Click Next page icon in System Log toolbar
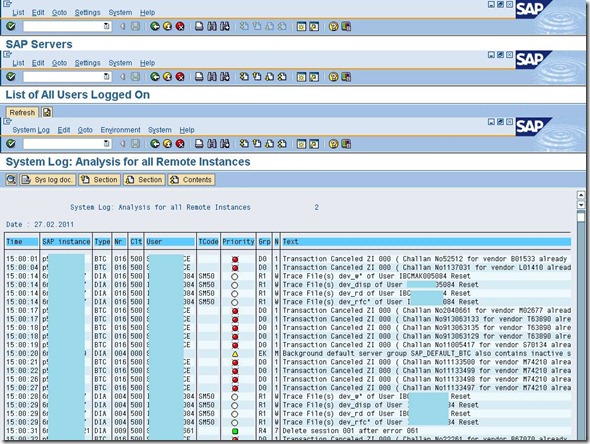The image size is (590, 444). (x=270, y=144)
